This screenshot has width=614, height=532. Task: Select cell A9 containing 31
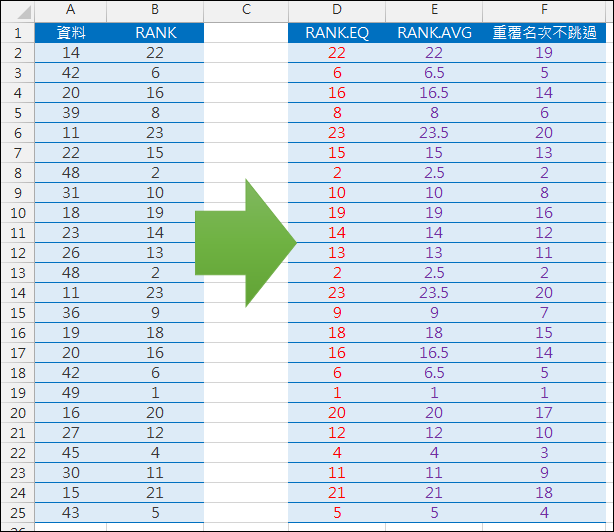coord(70,193)
